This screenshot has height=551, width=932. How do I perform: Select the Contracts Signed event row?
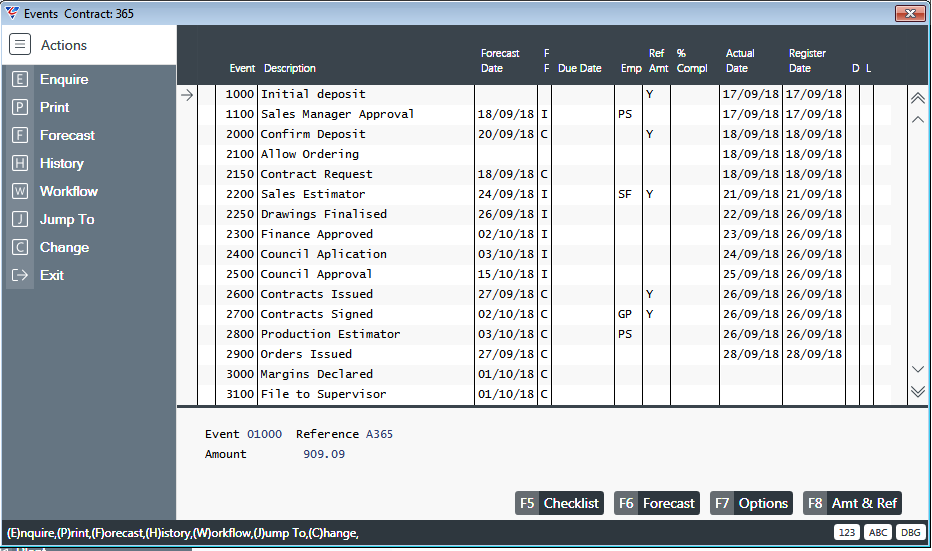tap(544, 314)
